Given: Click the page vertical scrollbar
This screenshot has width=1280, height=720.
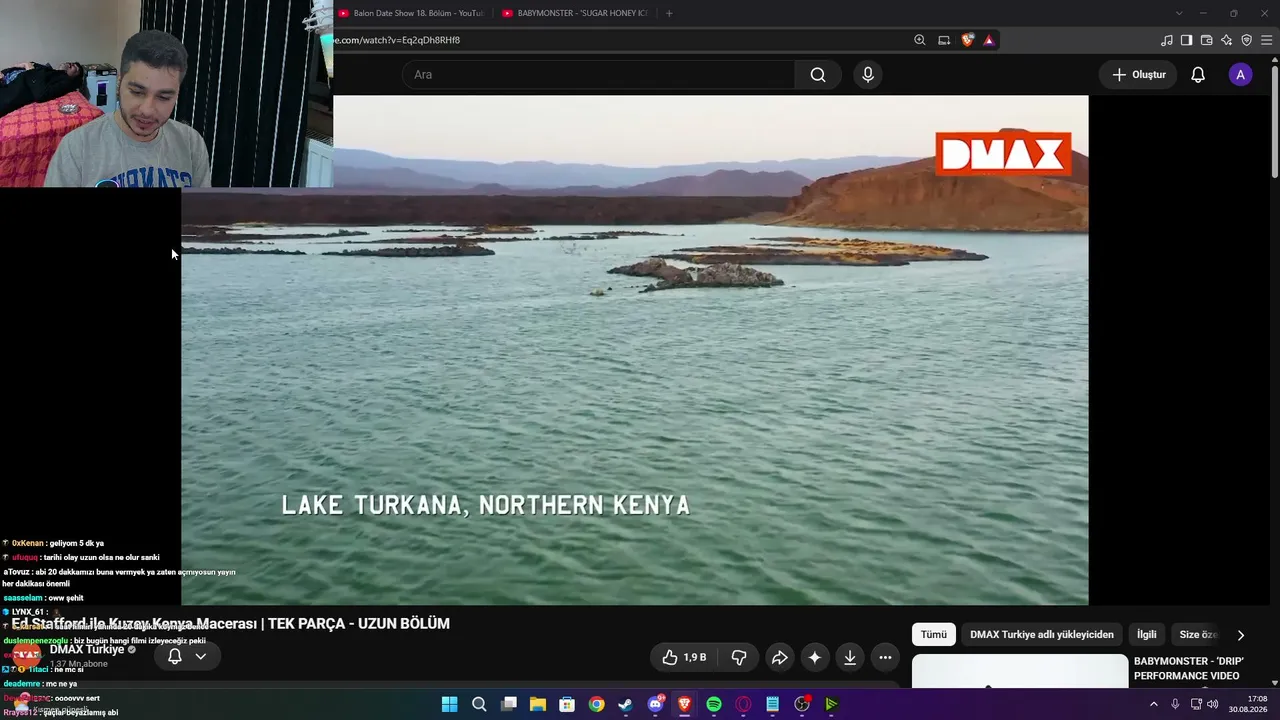Looking at the screenshot, I should [1274, 120].
